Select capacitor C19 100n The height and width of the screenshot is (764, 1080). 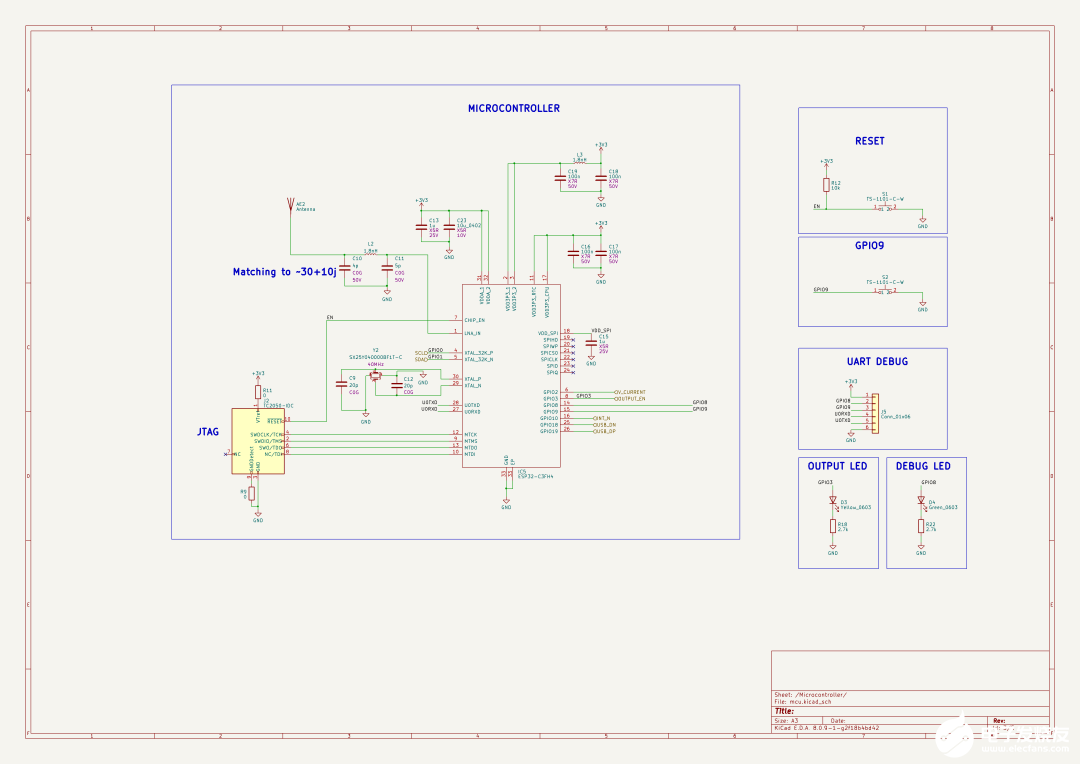coord(560,178)
